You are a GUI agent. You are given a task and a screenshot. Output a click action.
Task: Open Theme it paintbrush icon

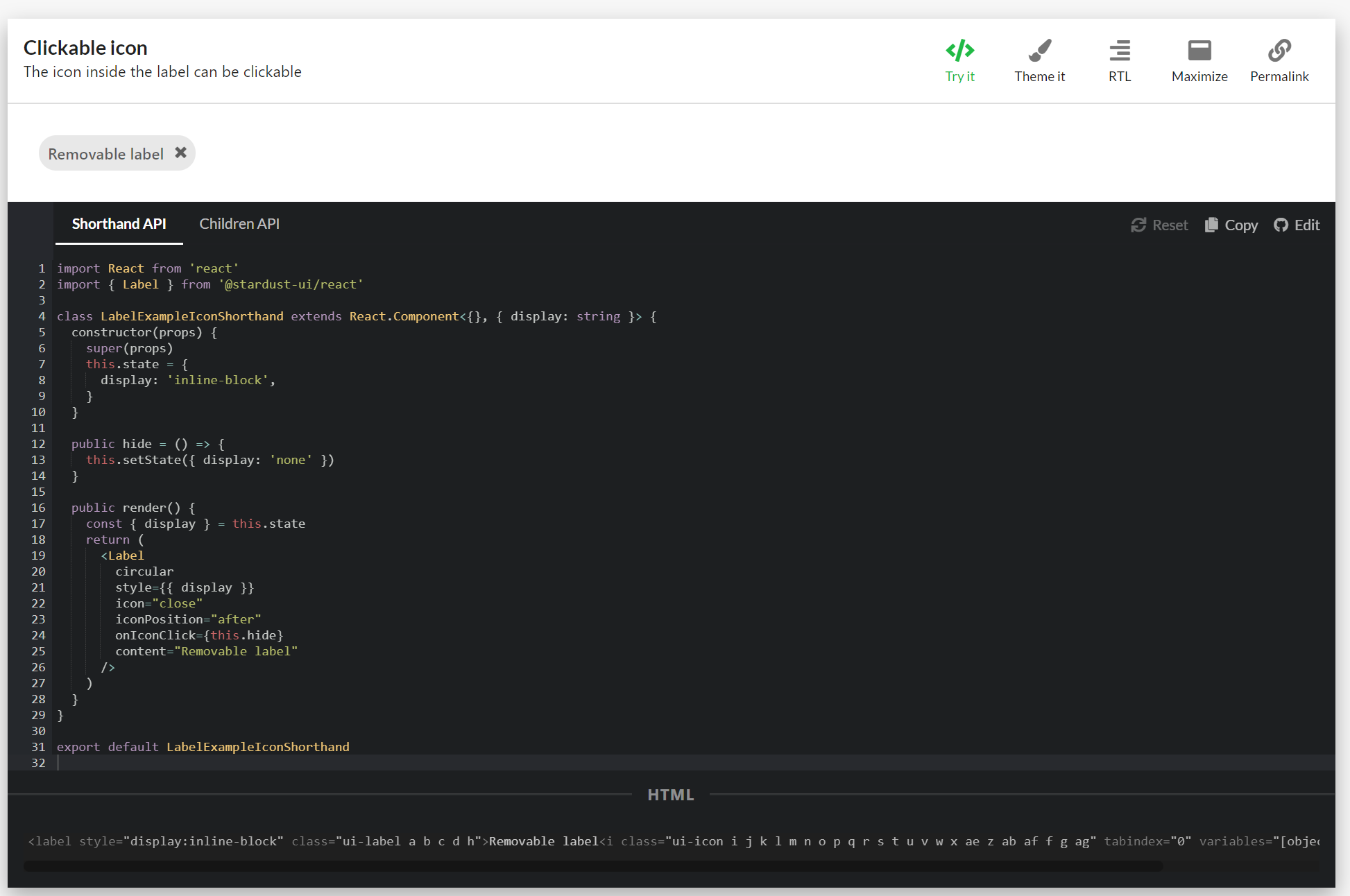pyautogui.click(x=1039, y=51)
